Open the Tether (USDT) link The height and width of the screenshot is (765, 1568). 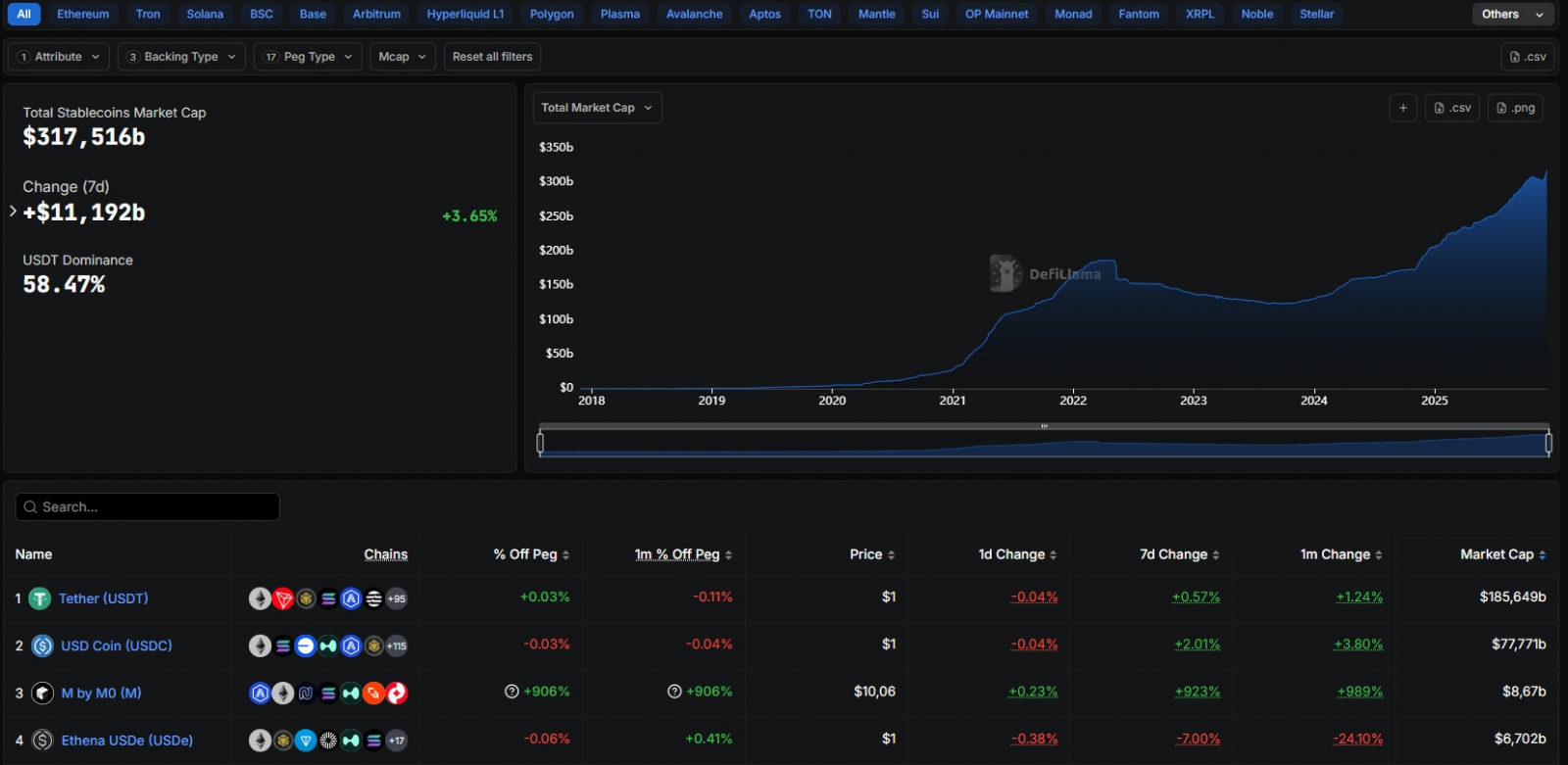tap(103, 598)
